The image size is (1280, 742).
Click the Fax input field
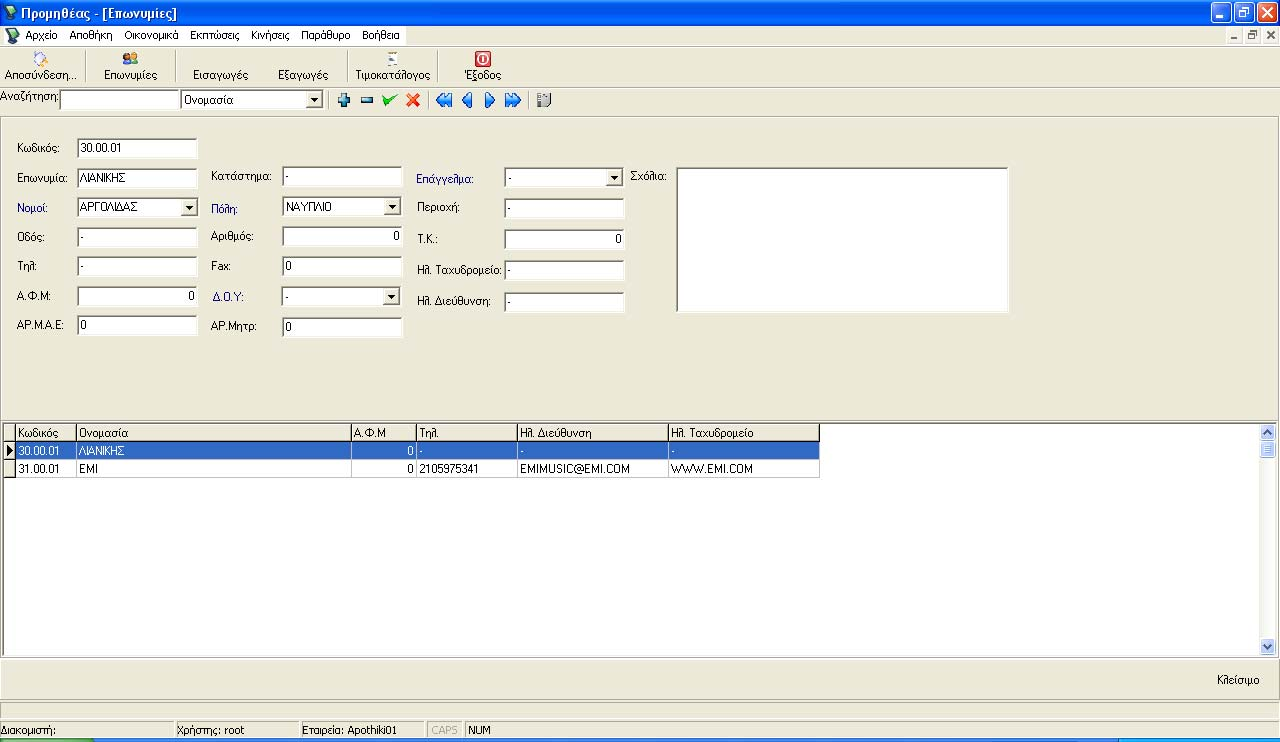tap(342, 267)
